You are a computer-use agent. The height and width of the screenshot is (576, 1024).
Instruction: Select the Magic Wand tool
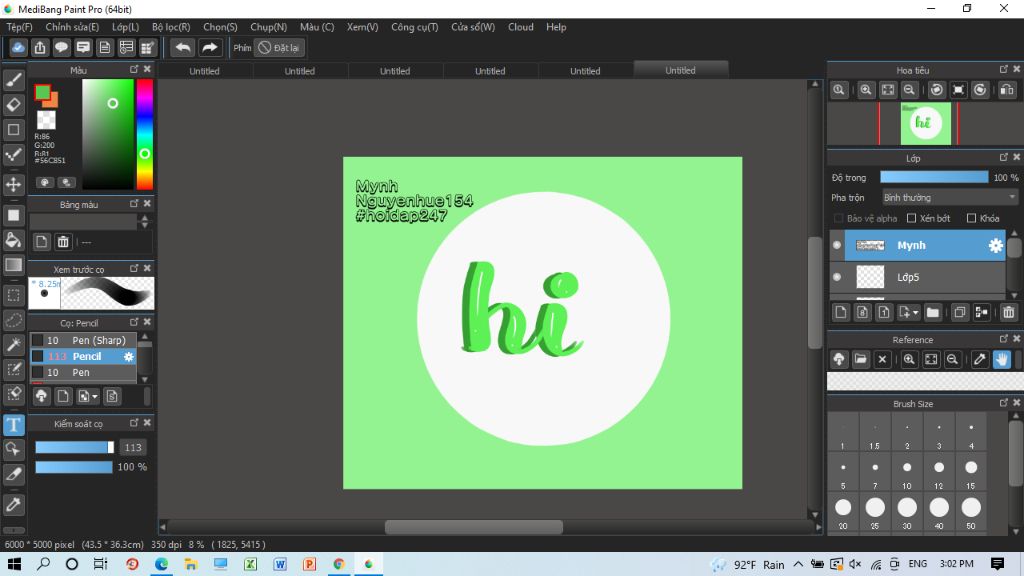coord(14,345)
